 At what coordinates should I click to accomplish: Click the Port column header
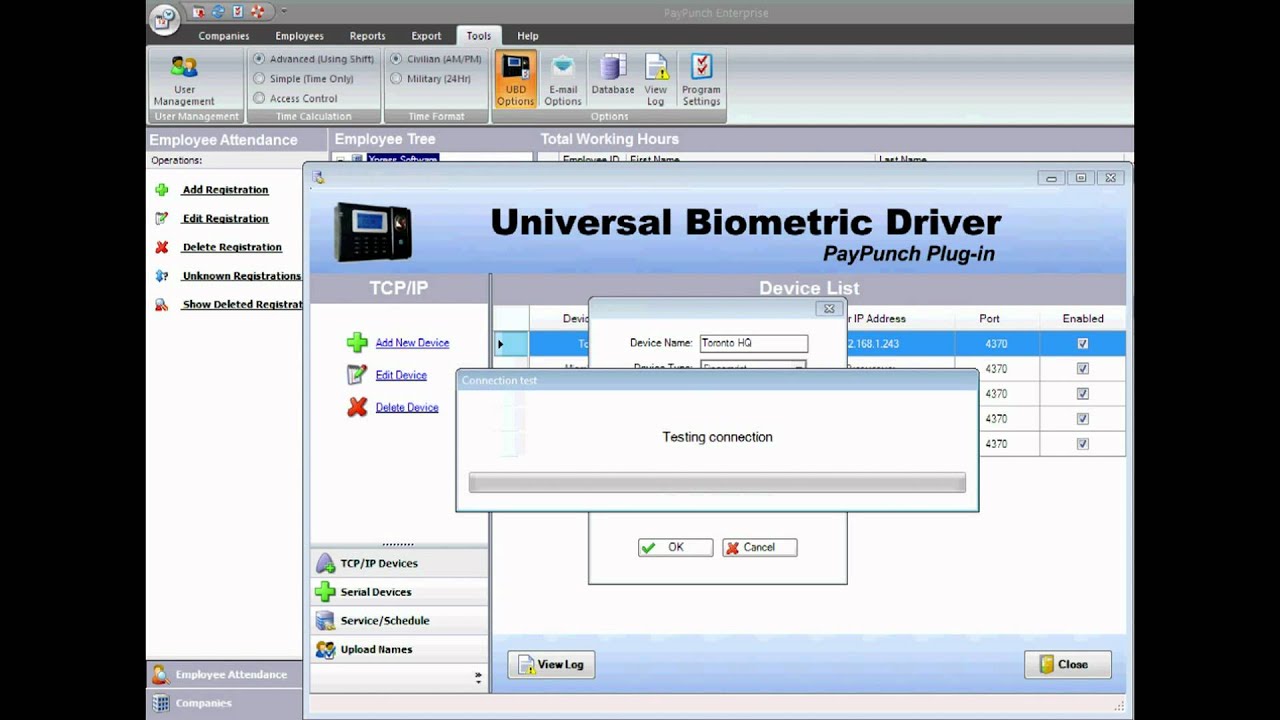coord(989,319)
